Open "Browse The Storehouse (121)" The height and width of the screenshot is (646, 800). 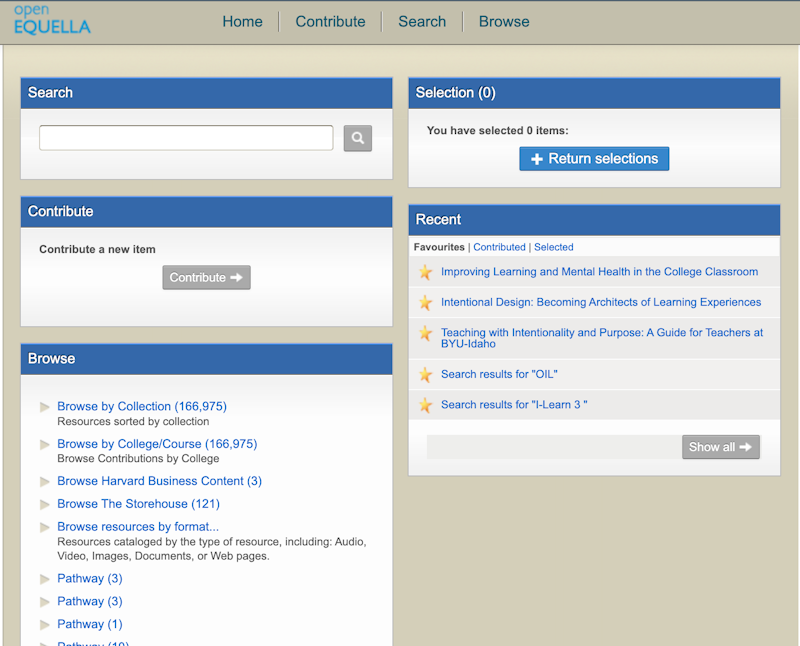pyautogui.click(x=138, y=504)
